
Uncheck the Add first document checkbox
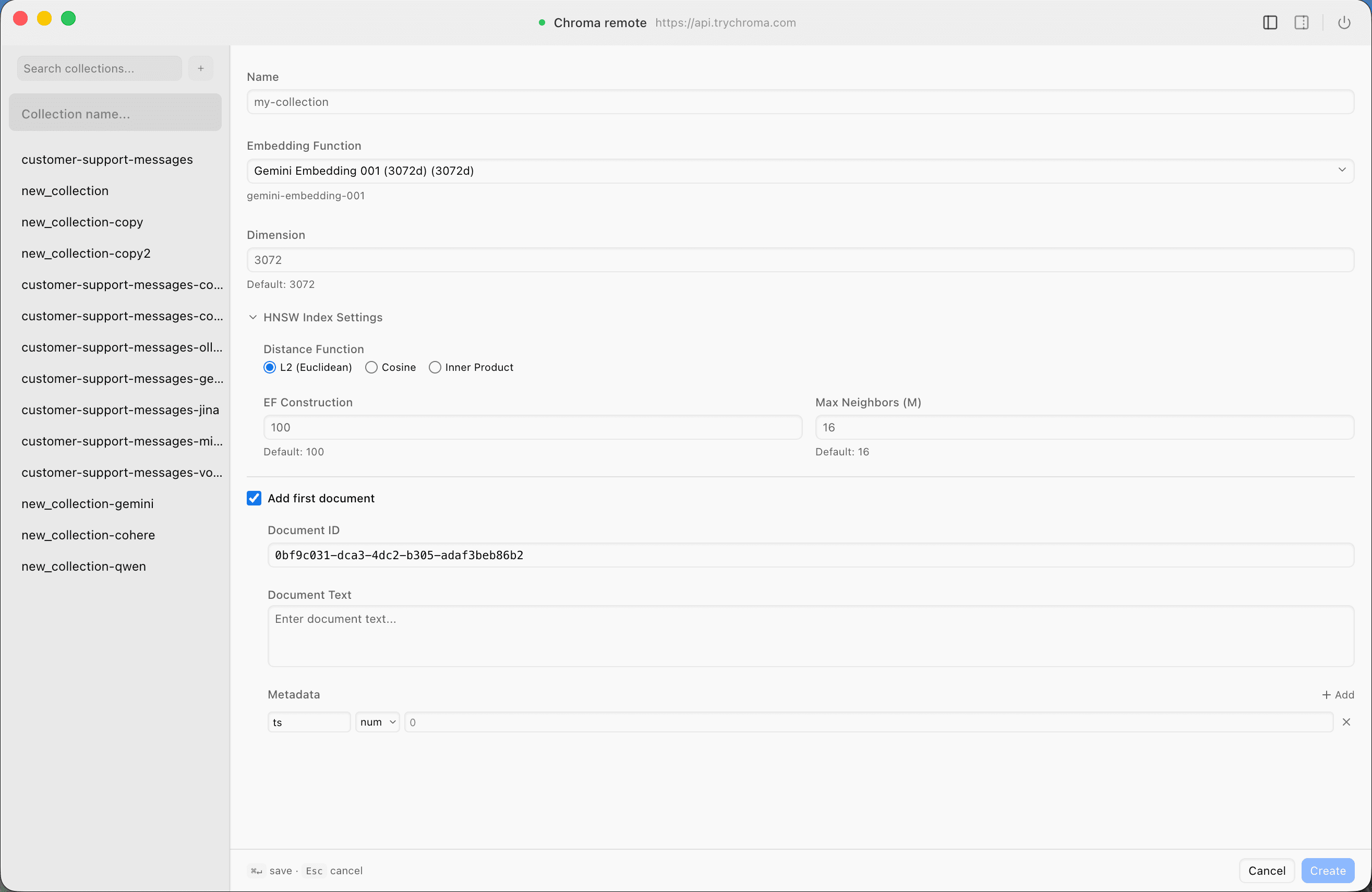tap(254, 498)
